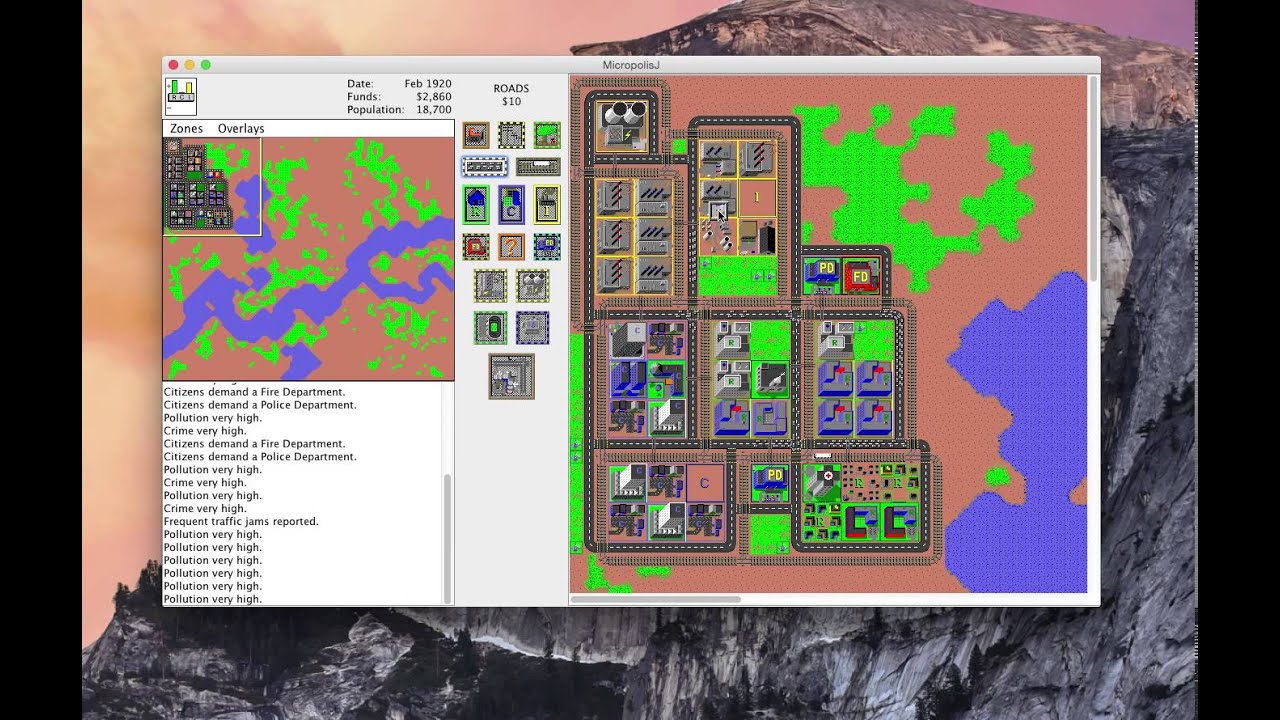Screen dimensions: 1280x720
Task: Click the MicropolisJ window title
Action: (631, 65)
